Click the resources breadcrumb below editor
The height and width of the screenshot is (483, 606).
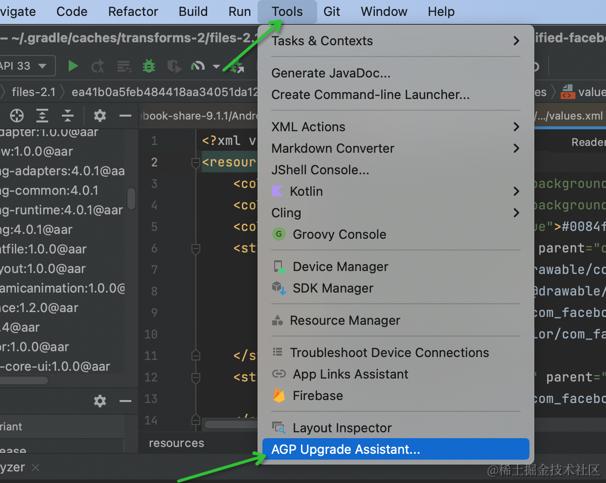[177, 443]
